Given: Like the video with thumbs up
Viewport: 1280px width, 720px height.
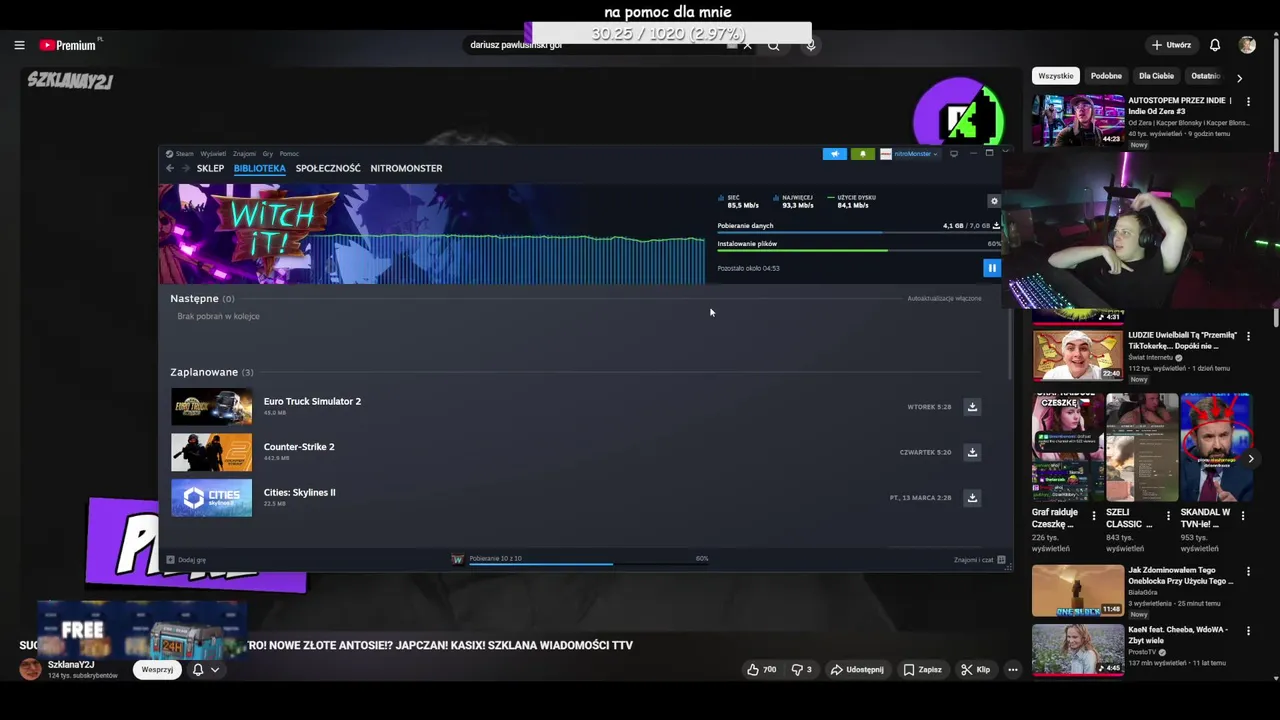Looking at the screenshot, I should [x=761, y=669].
